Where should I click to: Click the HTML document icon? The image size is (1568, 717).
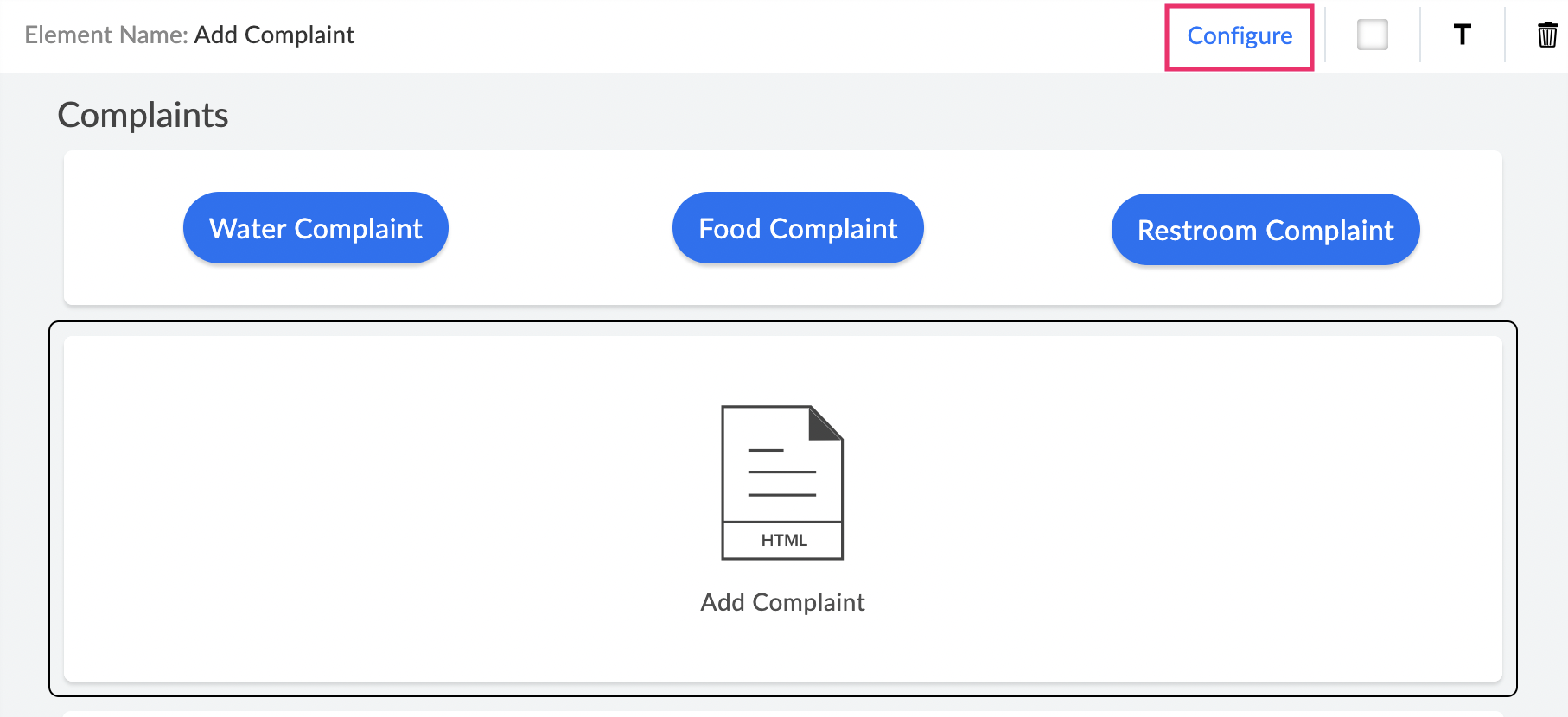point(781,482)
